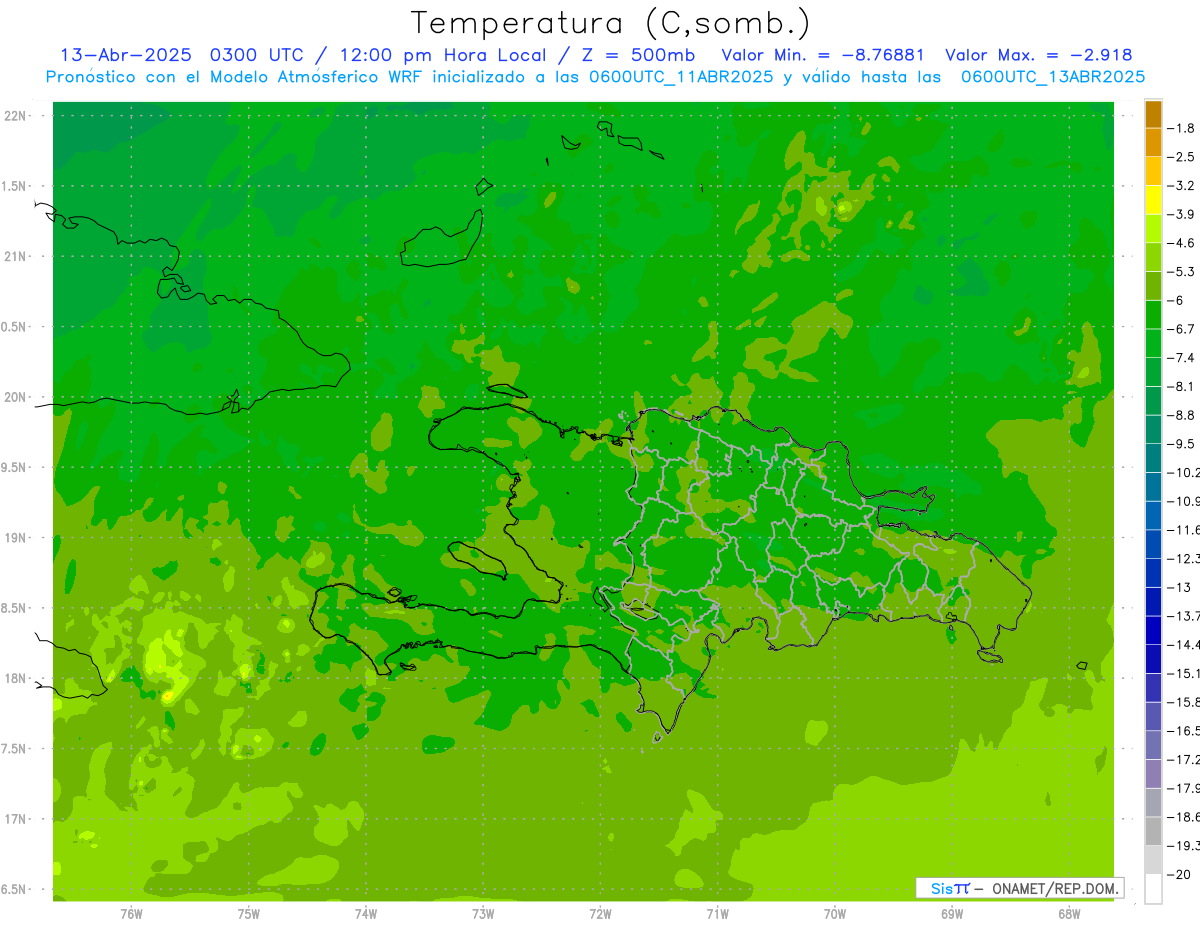The image size is (1200, 927).
Task: Click the "19N" latitude label
Action: (15, 537)
